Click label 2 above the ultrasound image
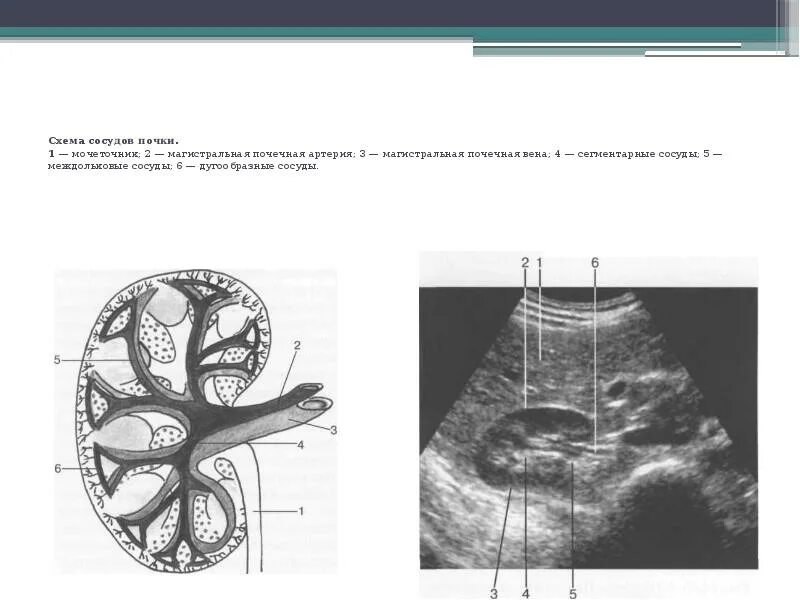The width and height of the screenshot is (800, 600). tap(525, 263)
